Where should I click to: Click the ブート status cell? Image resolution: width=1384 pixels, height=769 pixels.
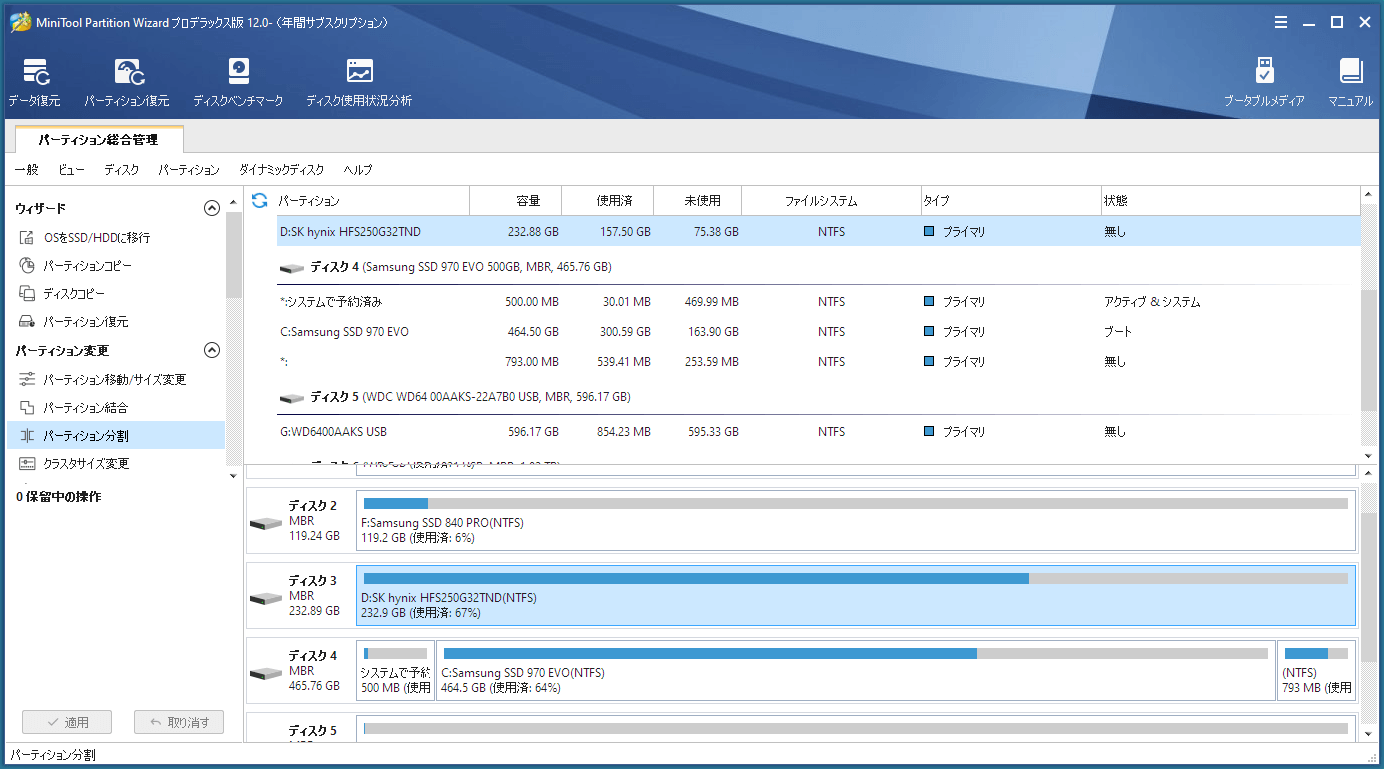[x=1118, y=332]
